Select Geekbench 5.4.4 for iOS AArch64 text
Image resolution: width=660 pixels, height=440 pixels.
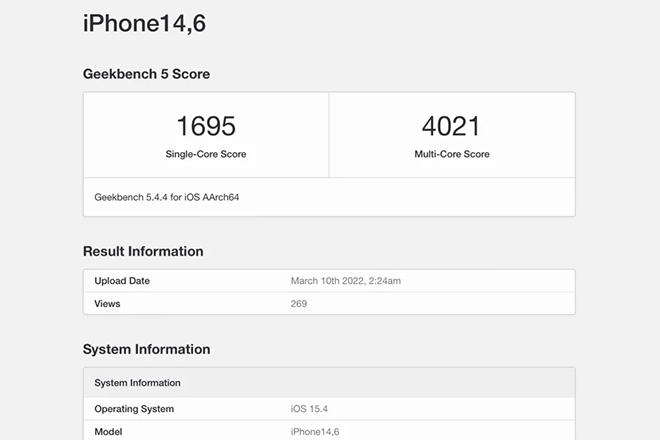[x=167, y=197]
